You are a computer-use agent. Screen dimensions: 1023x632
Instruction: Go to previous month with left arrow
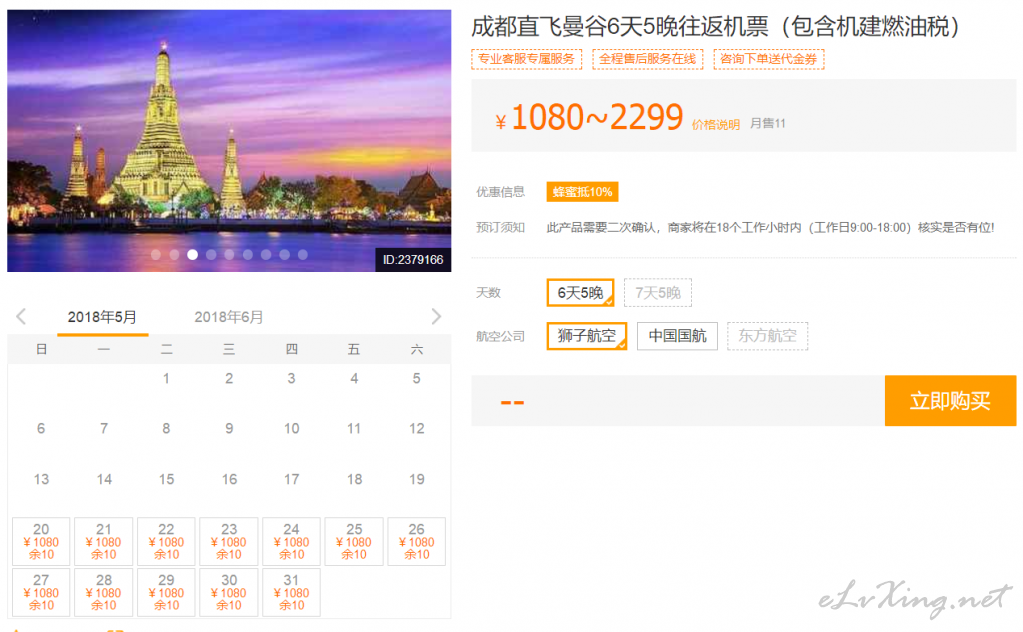pyautogui.click(x=22, y=317)
